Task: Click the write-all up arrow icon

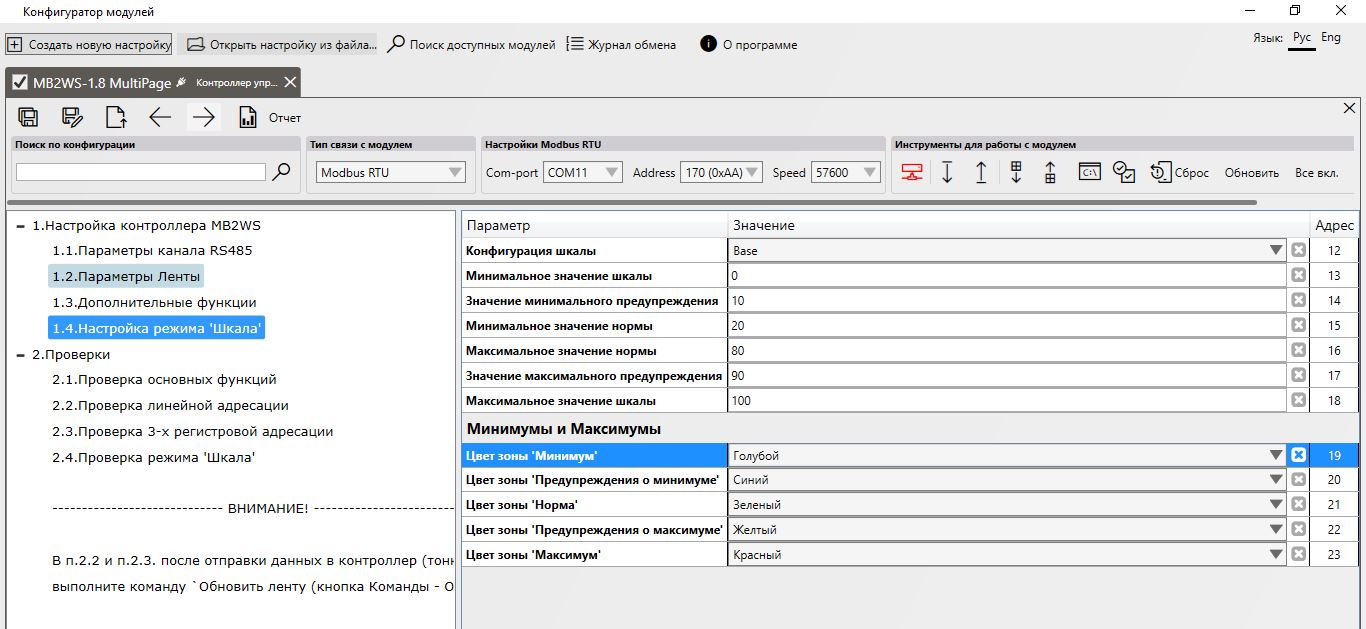Action: (981, 172)
